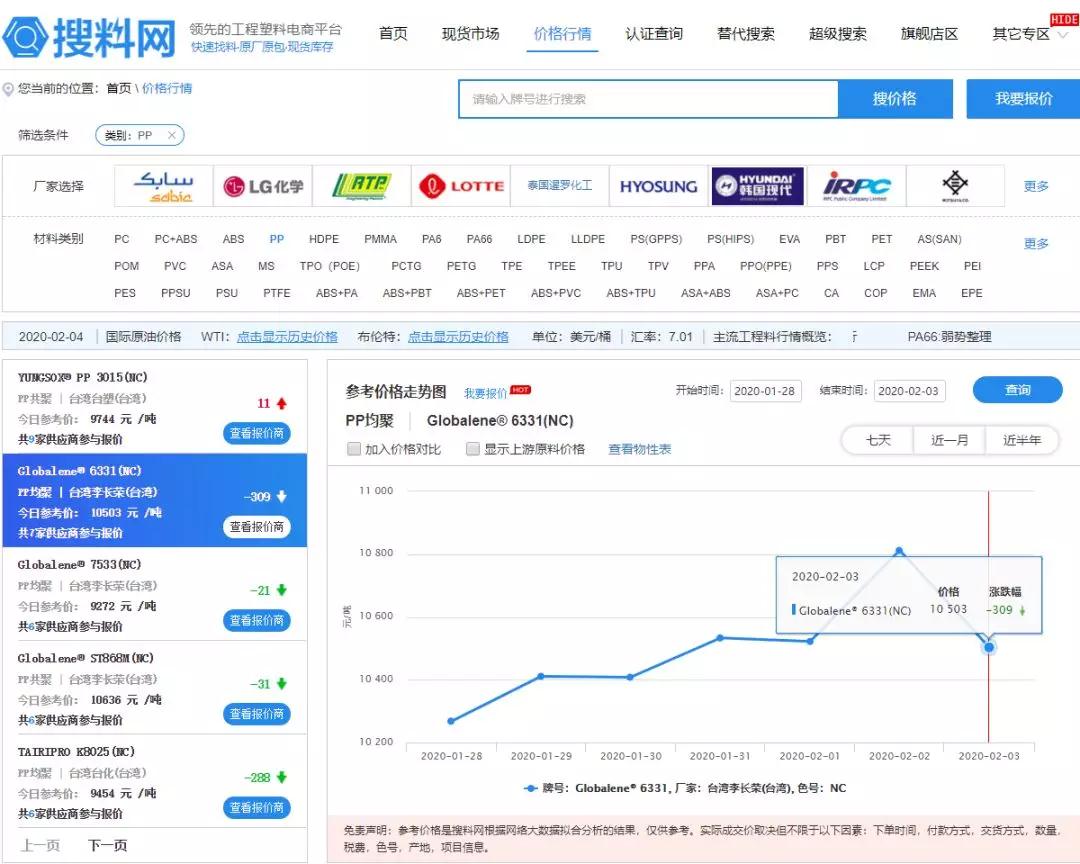Choose the RTP manufacturer logo
The width and height of the screenshot is (1080, 864).
tap(361, 186)
